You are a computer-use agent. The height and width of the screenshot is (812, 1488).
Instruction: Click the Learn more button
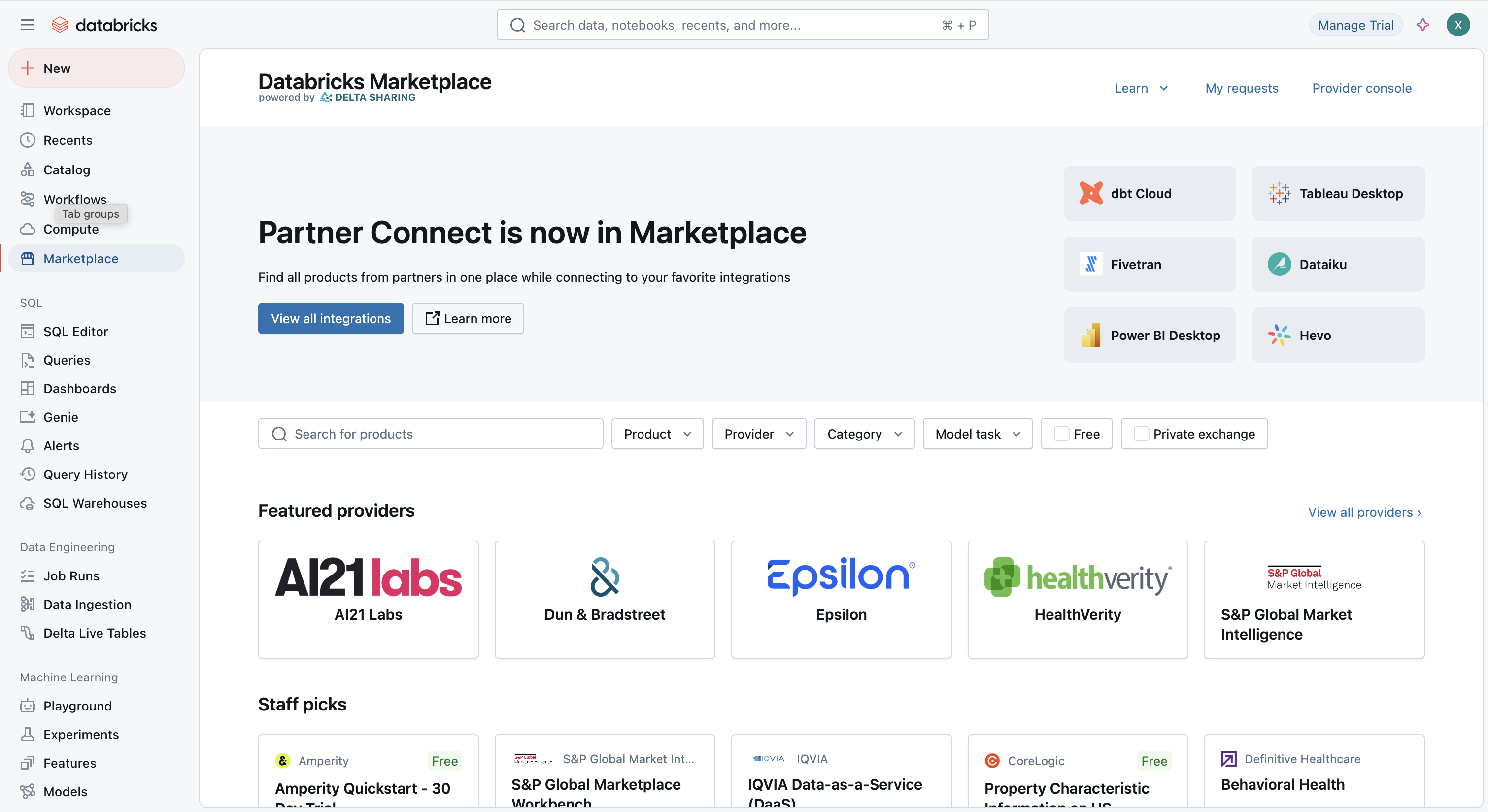[x=468, y=318]
